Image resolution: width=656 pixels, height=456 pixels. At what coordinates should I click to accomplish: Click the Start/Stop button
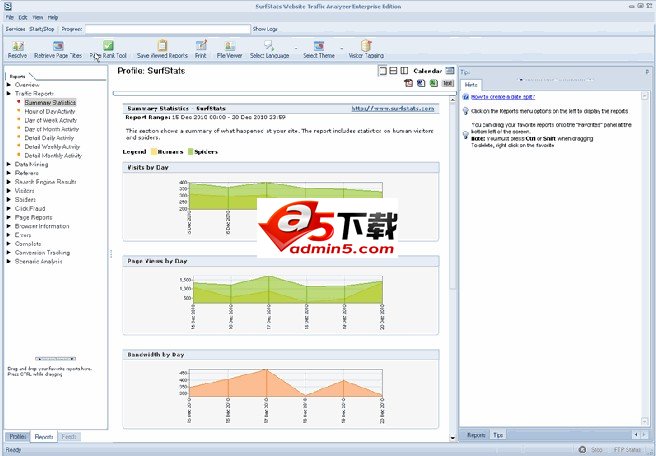point(42,29)
